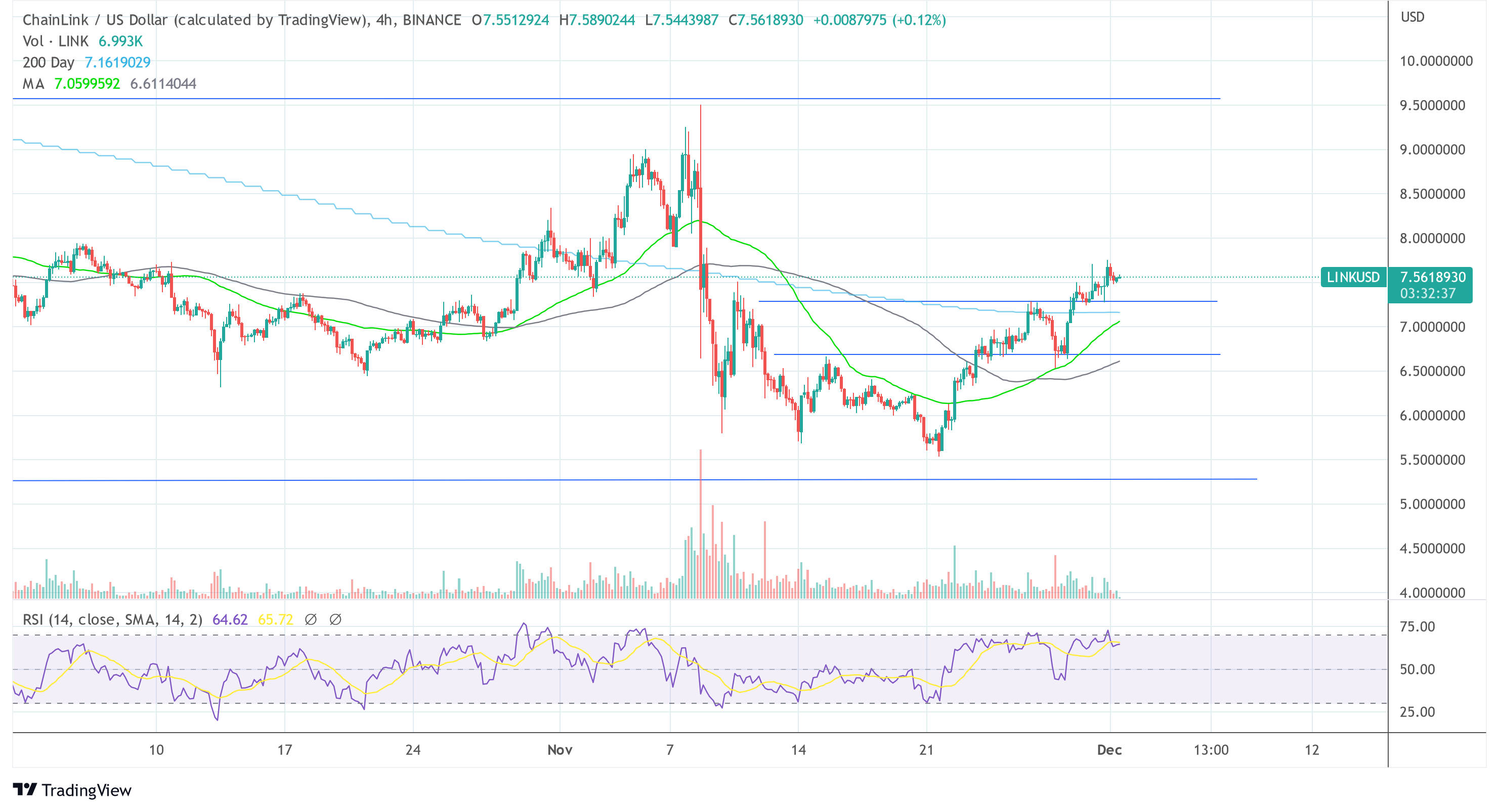Select the short blue horizontal line near 6.68
Image resolution: width=1499 pixels, height=812 pixels.
point(997,354)
